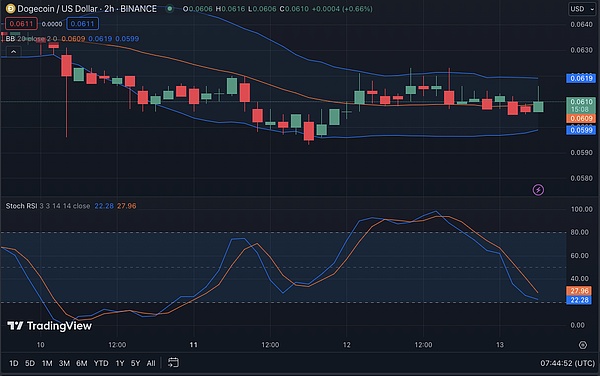Image resolution: width=600 pixels, height=376 pixels.
Task: Select the 1D time range
Action: pyautogui.click(x=13, y=363)
